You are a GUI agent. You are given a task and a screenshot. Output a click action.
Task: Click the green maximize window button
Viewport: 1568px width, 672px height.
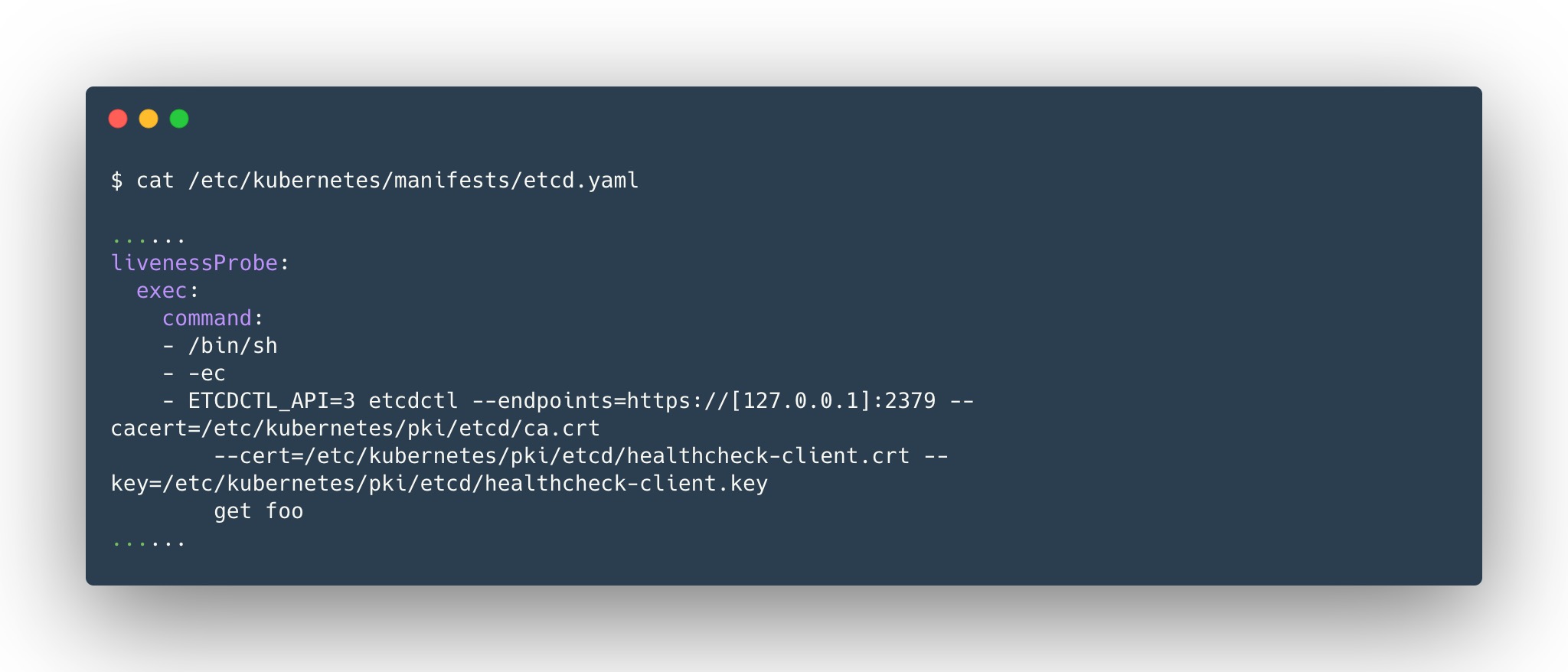(x=179, y=119)
